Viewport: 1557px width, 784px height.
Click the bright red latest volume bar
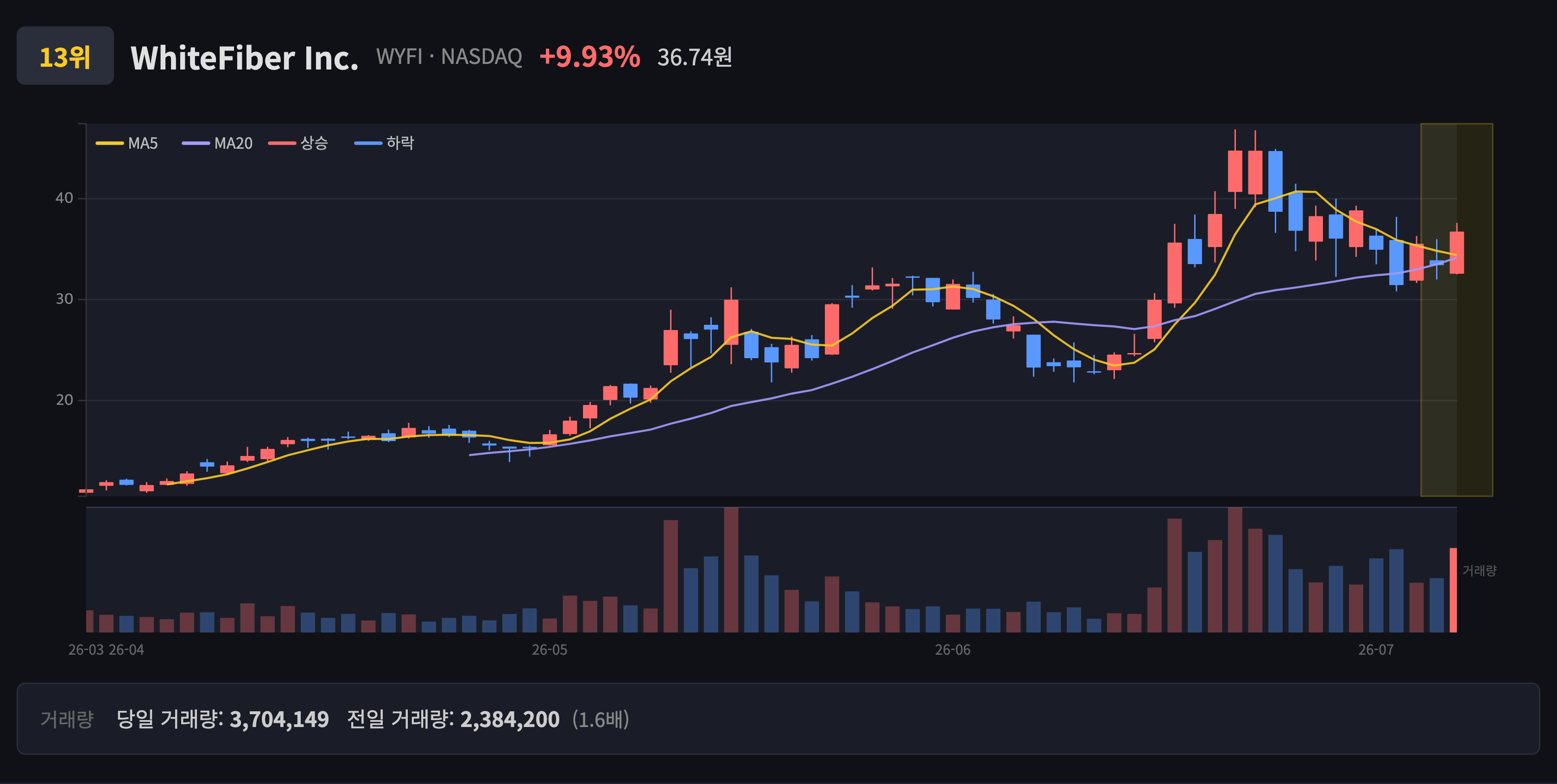[1453, 590]
